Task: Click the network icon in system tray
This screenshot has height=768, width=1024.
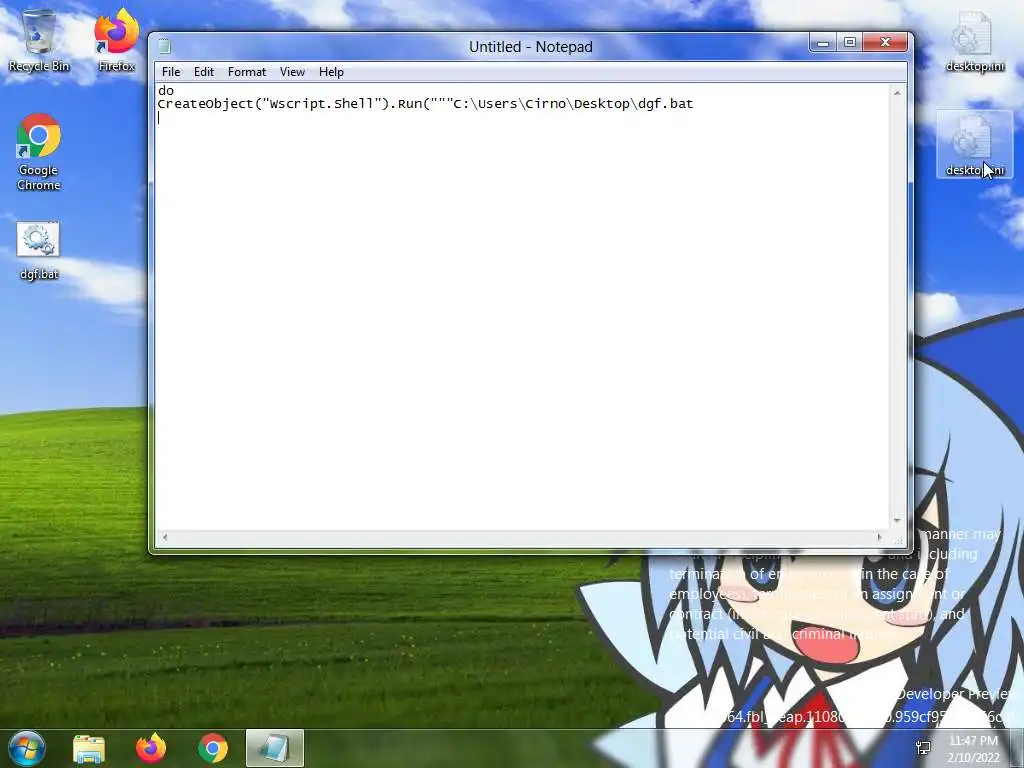Action: pos(923,748)
